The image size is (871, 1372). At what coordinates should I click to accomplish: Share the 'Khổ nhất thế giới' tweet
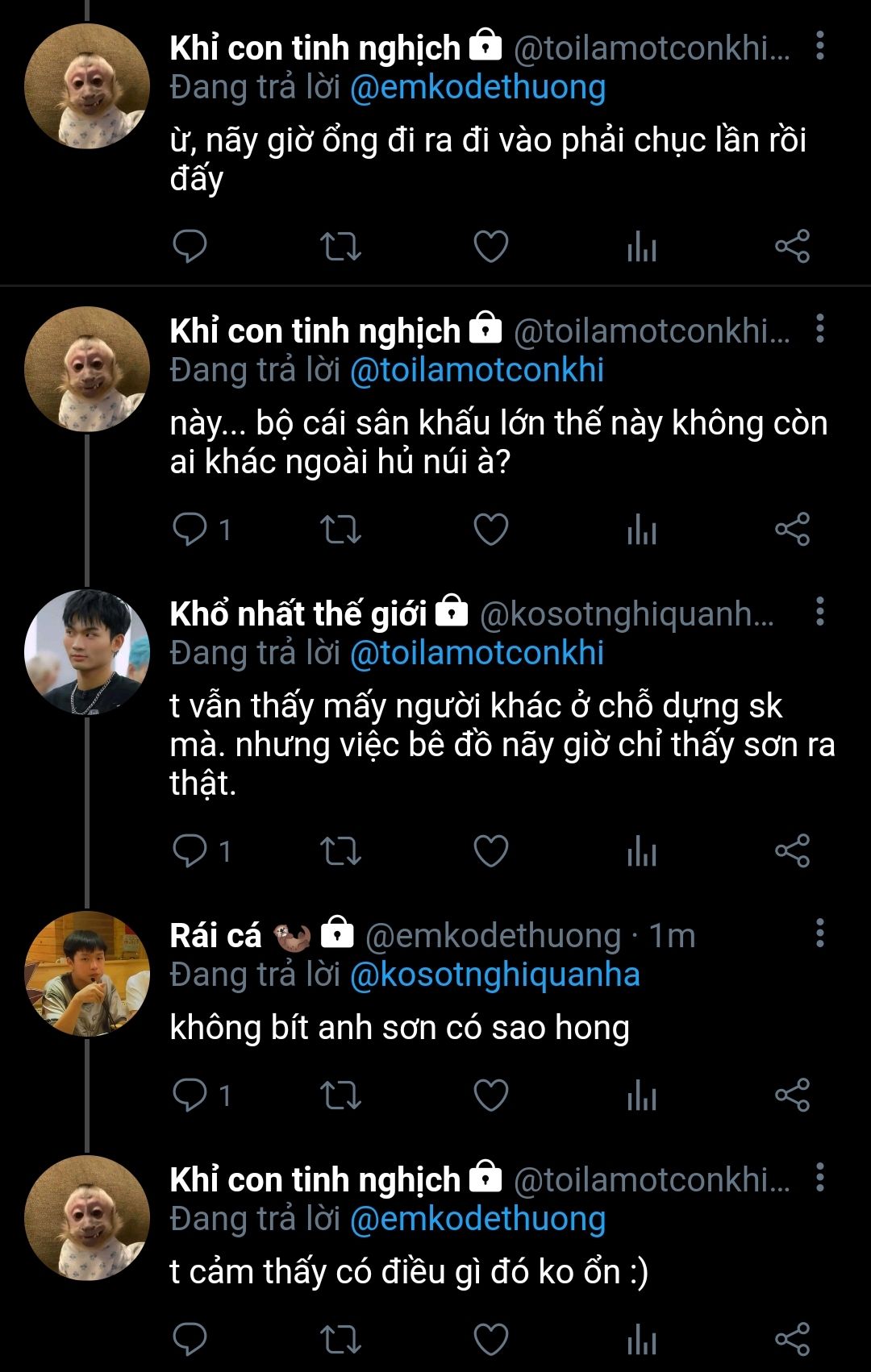click(792, 851)
